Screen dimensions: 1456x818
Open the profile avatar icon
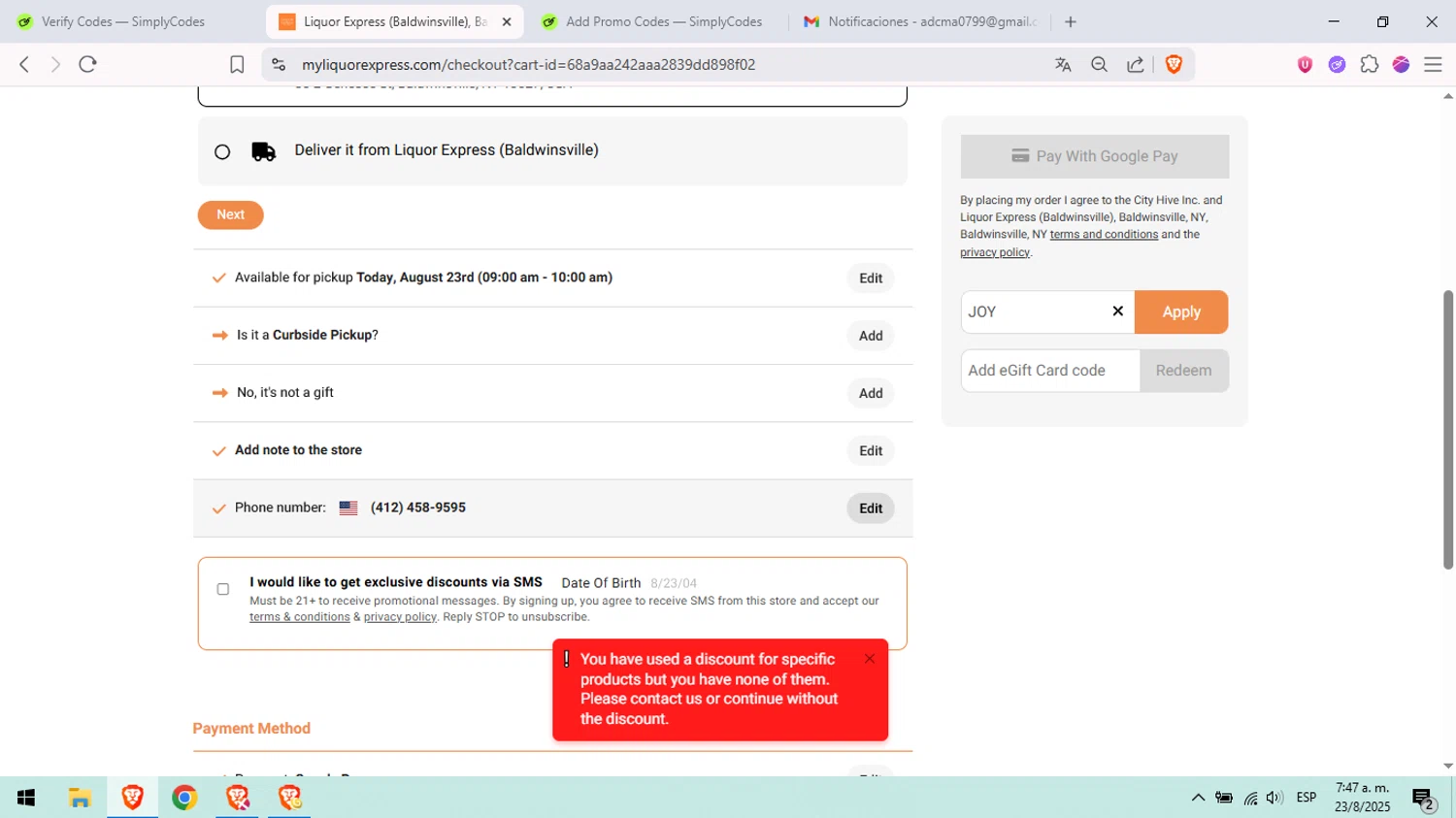[1401, 64]
